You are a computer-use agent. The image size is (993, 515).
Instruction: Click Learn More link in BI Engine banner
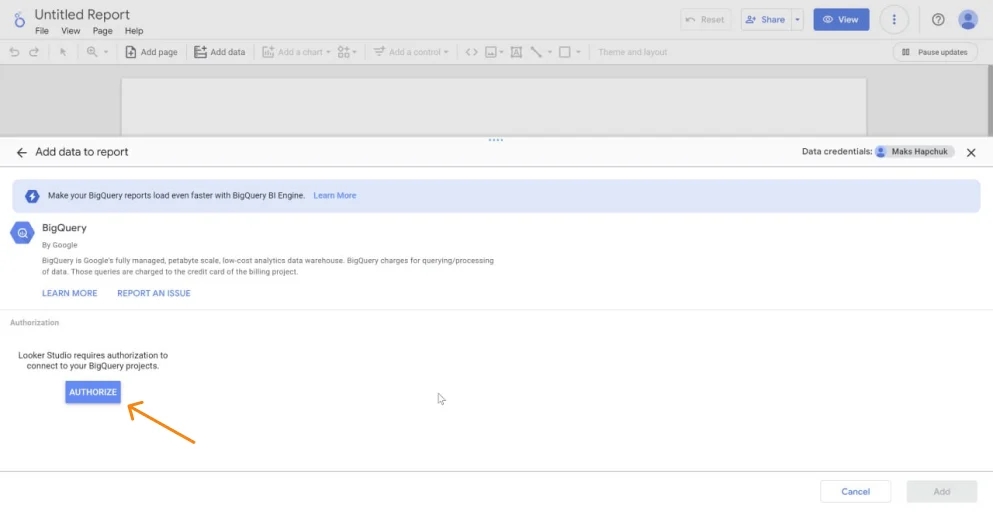pos(334,195)
